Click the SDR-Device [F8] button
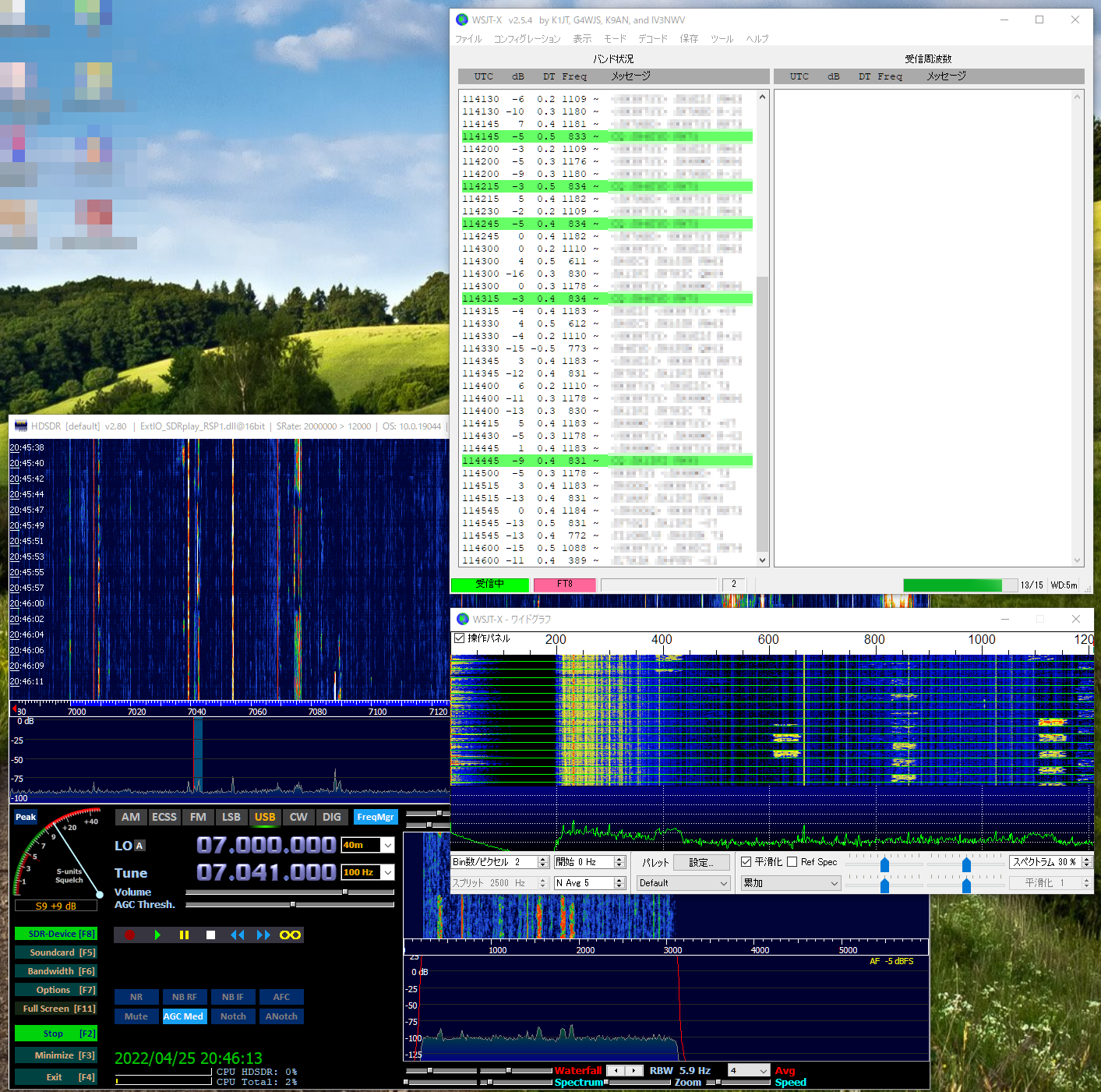This screenshot has height=1092, width=1101. tap(56, 934)
